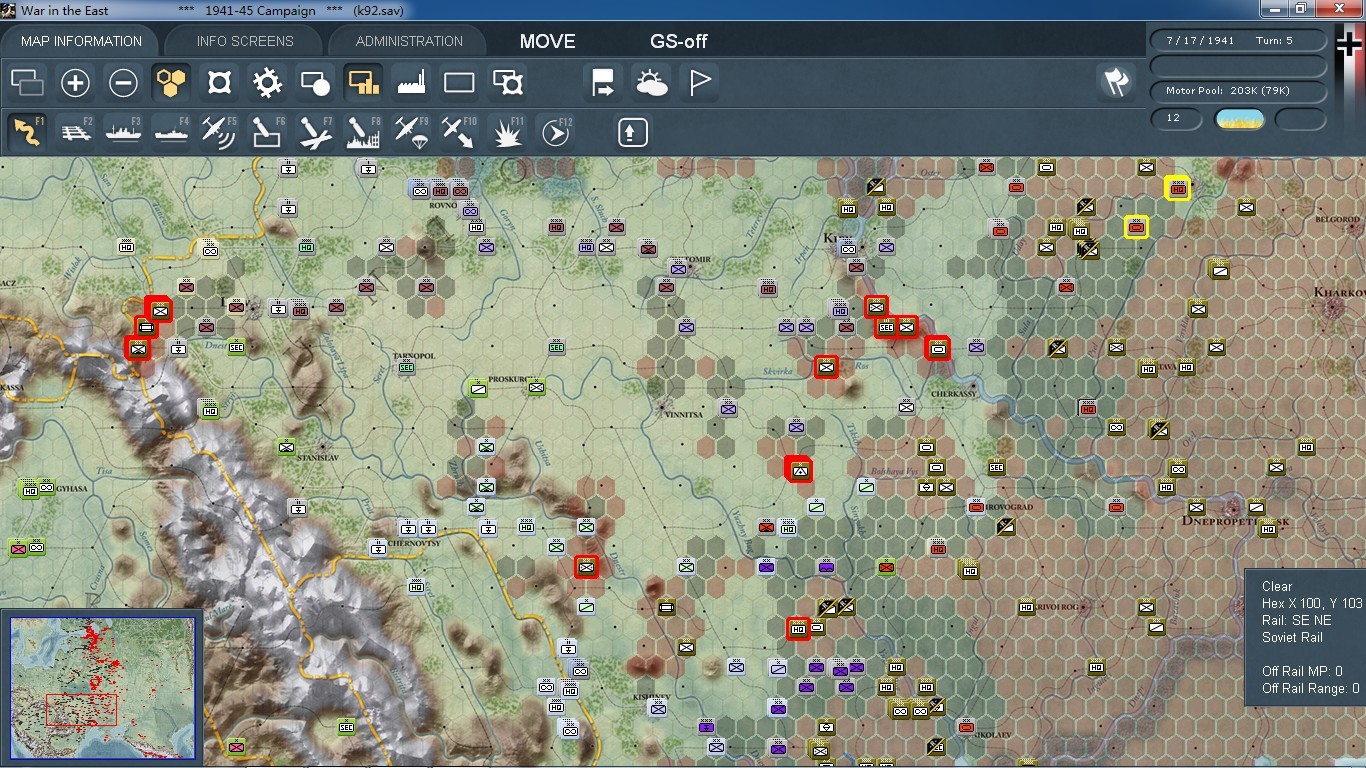Toggle the highlighted yellow bar-chart icon
The image size is (1366, 768).
tap(363, 83)
